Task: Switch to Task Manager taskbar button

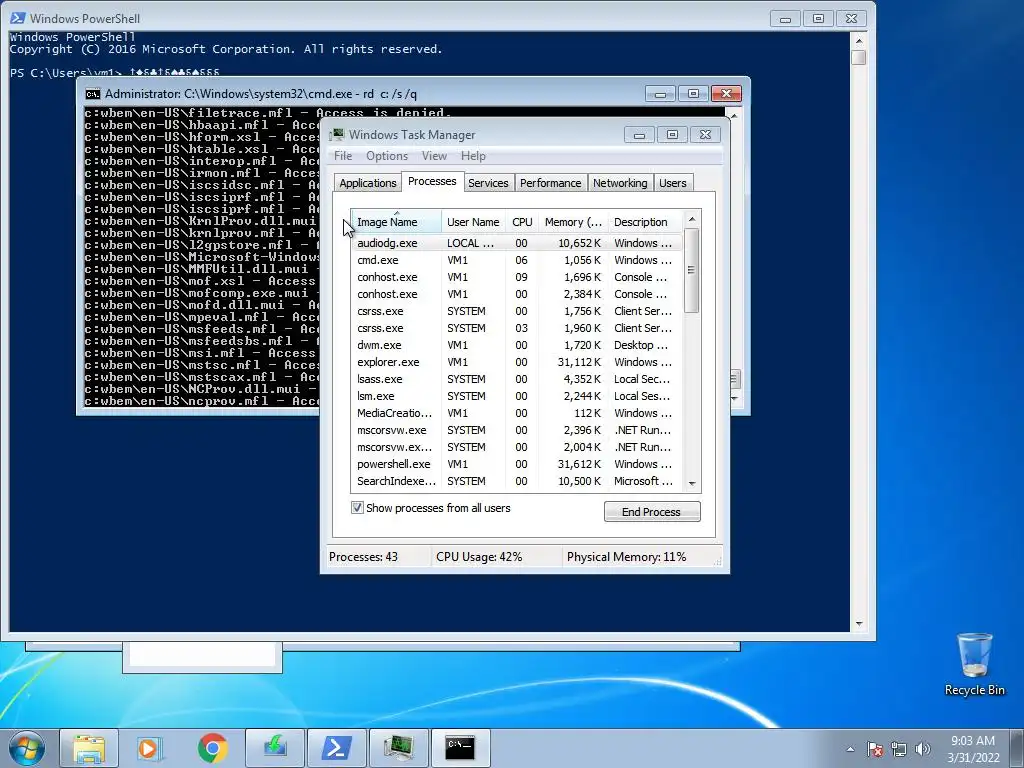Action: 398,748
